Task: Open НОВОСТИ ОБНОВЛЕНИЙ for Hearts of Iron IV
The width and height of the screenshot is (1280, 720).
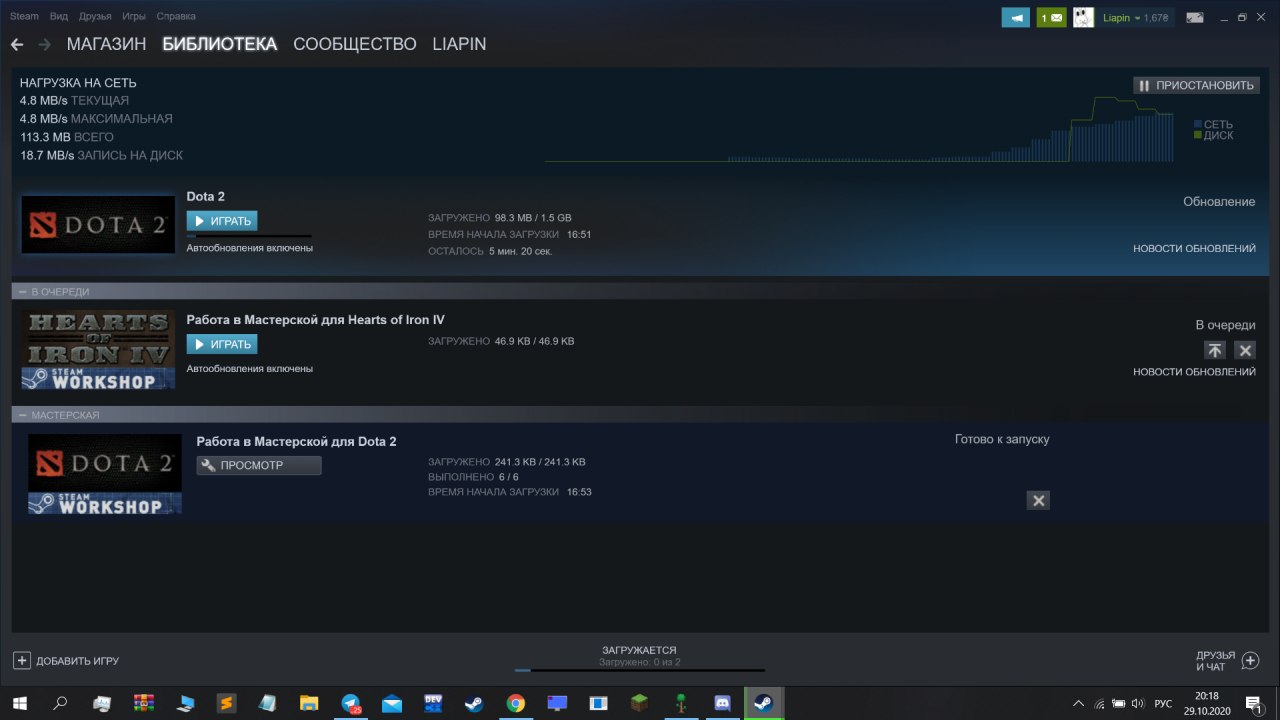Action: coord(1194,371)
